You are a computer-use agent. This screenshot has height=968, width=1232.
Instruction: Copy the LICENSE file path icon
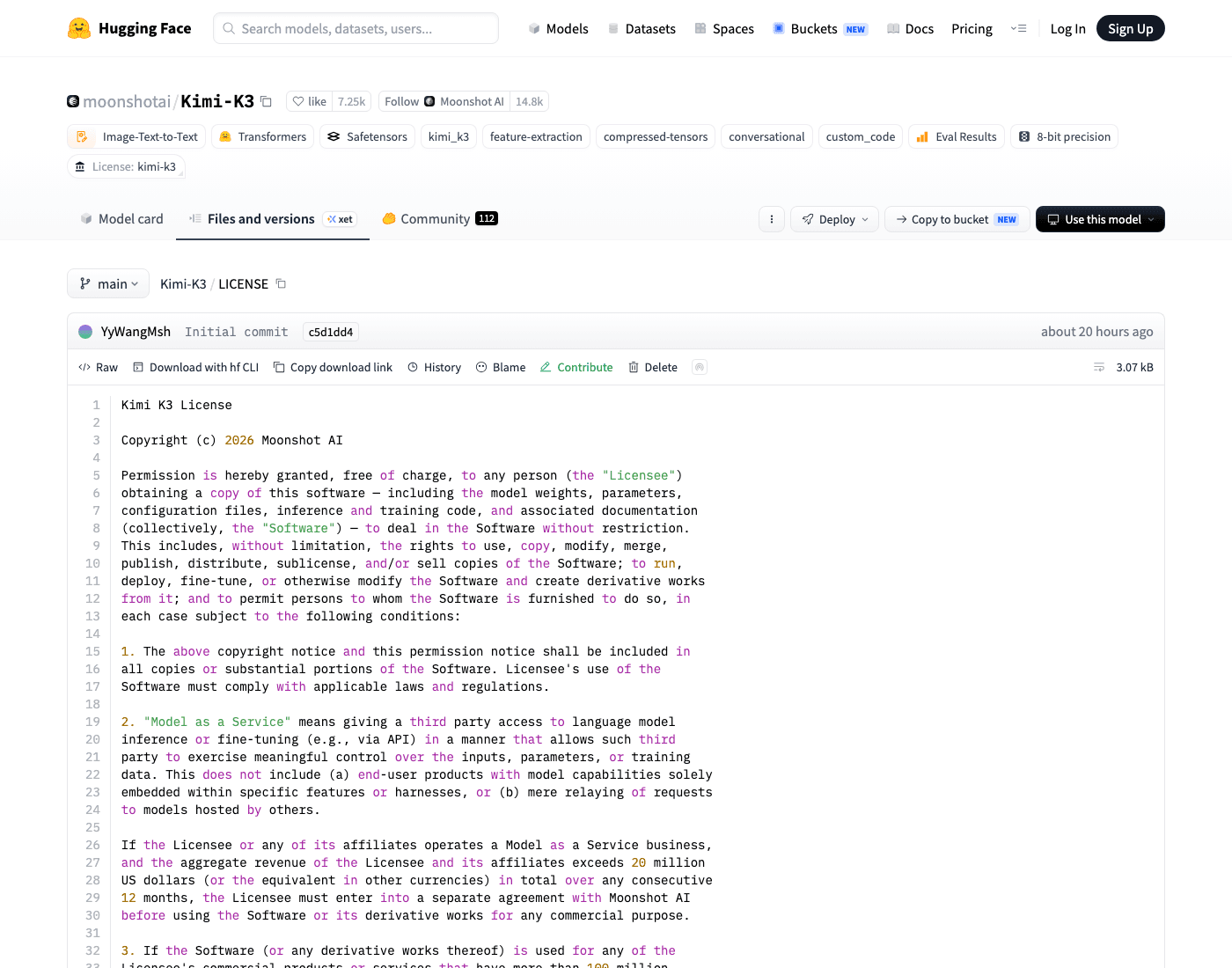point(281,283)
